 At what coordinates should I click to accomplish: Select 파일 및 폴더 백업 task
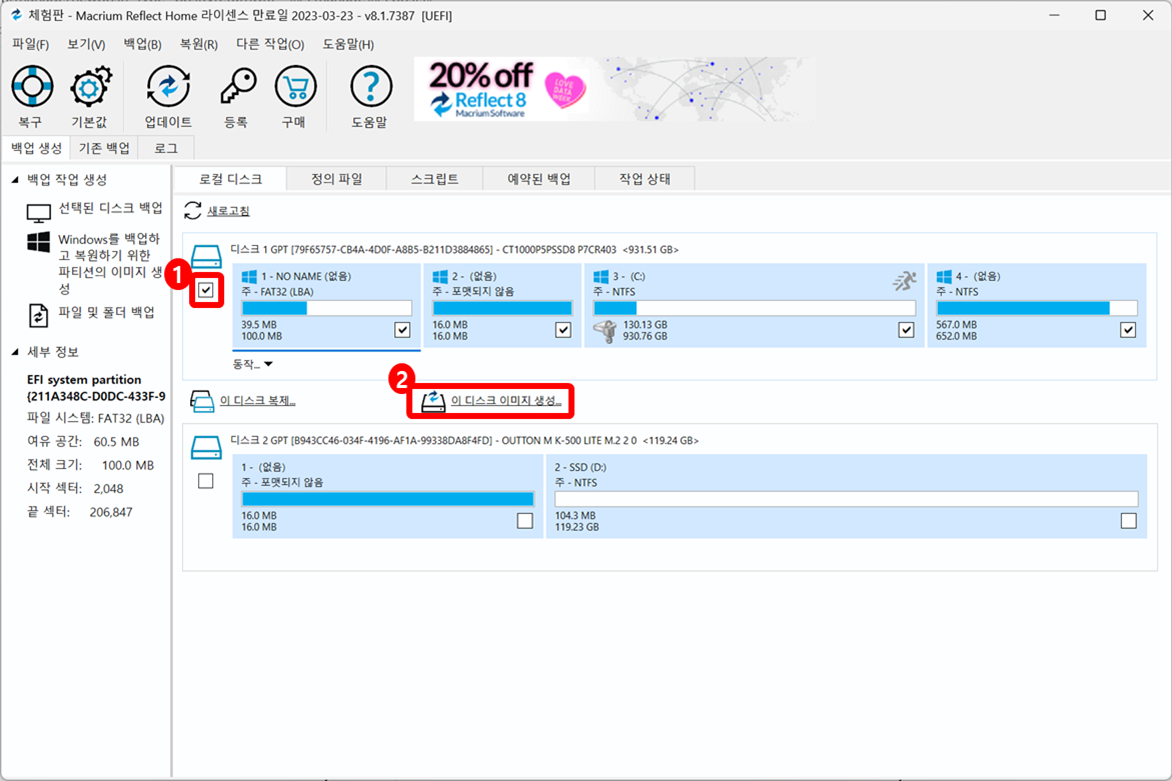pyautogui.click(x=107, y=312)
